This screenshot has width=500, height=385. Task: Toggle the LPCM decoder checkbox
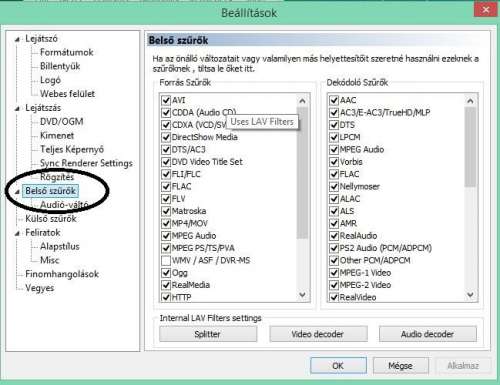point(334,137)
